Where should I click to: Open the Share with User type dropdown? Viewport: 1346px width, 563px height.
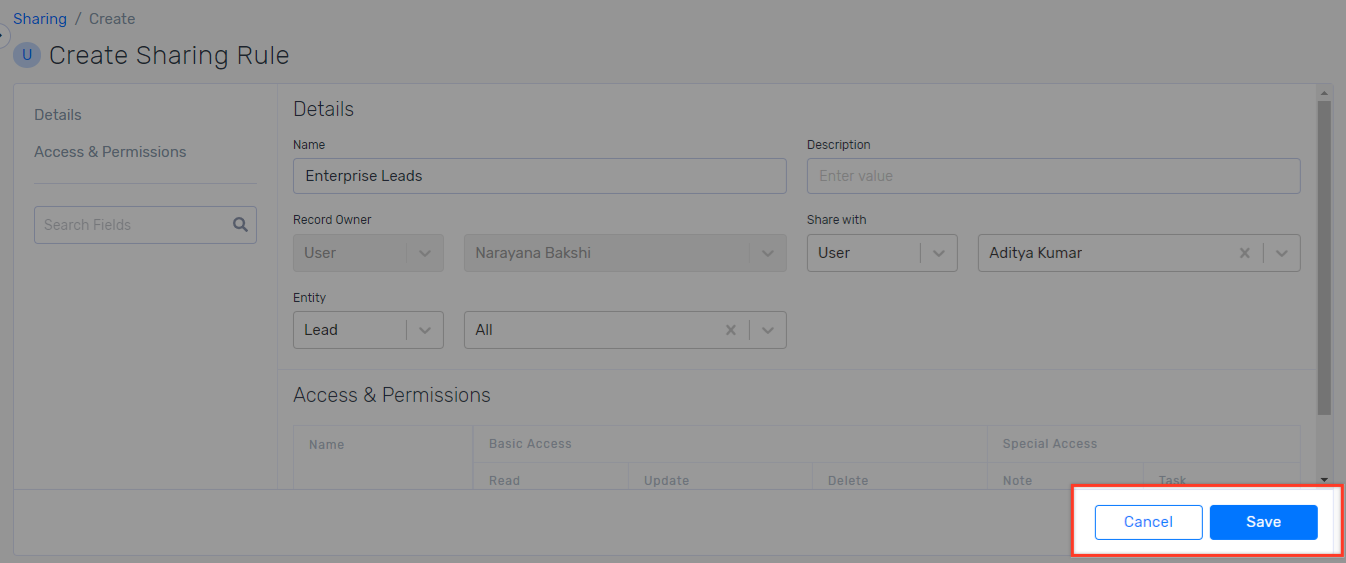(882, 253)
